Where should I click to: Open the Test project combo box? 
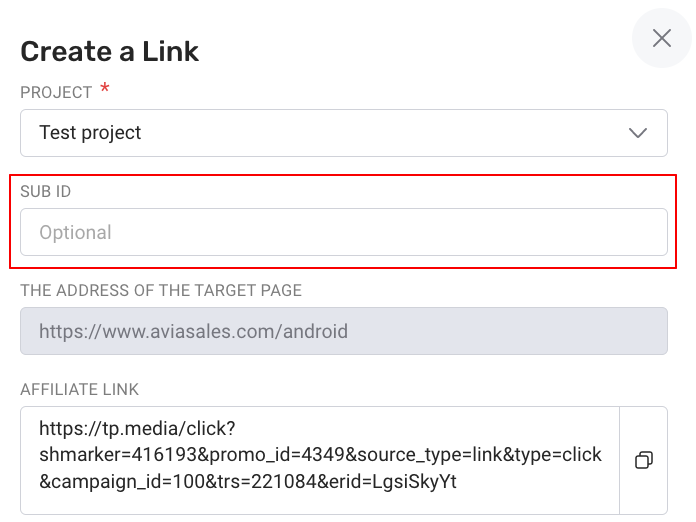coord(344,133)
